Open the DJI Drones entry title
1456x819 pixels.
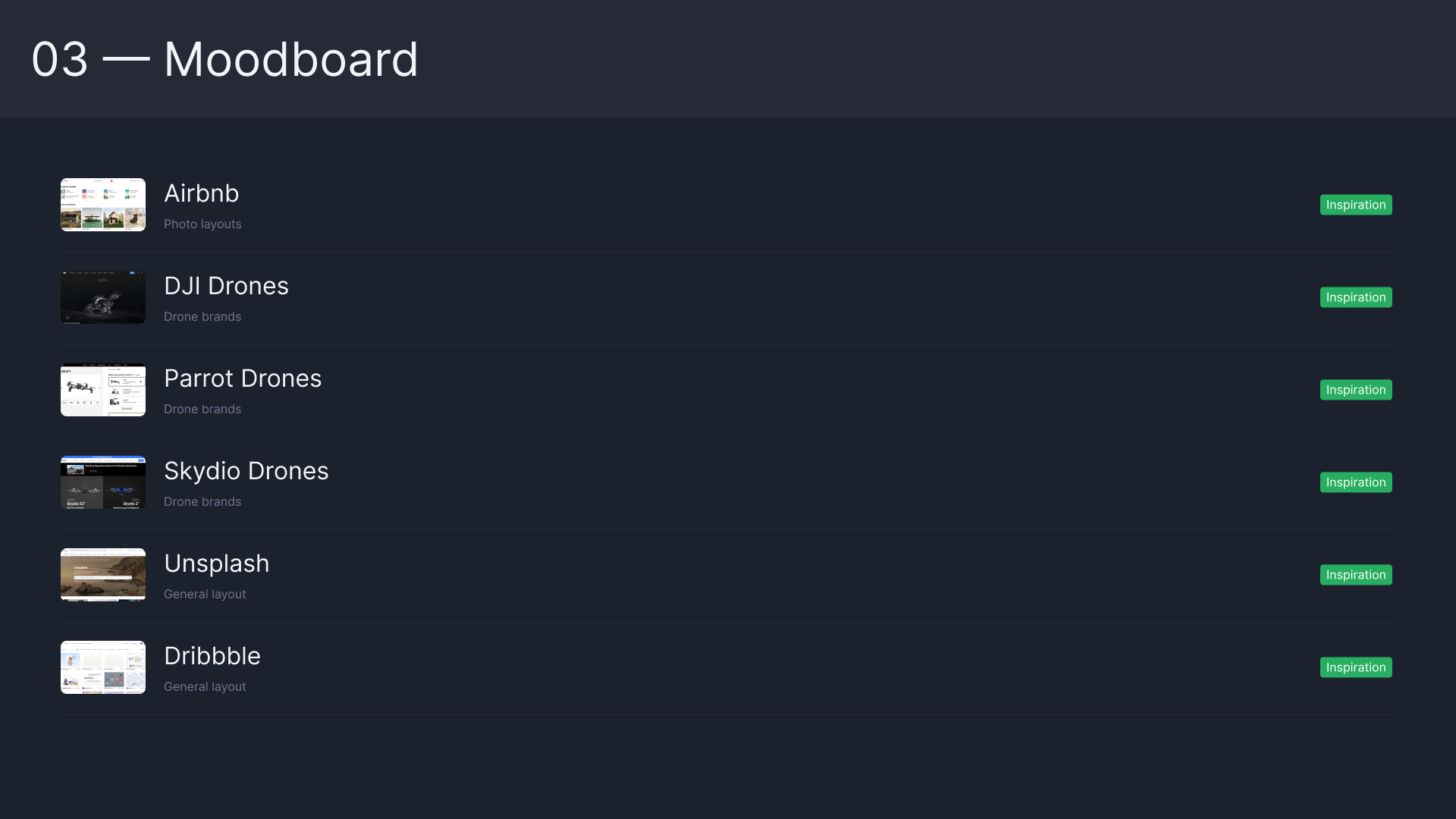226,286
